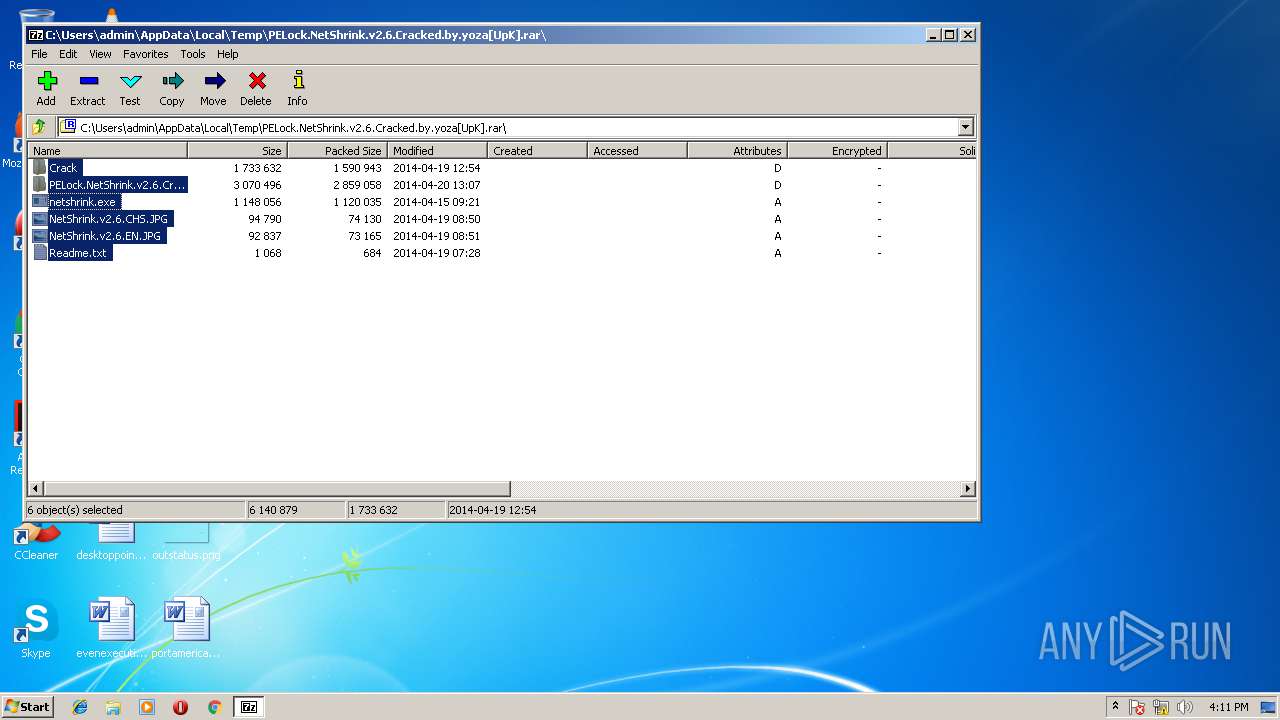The image size is (1280, 720).
Task: Open the Info toolbar button
Action: pyautogui.click(x=297, y=88)
